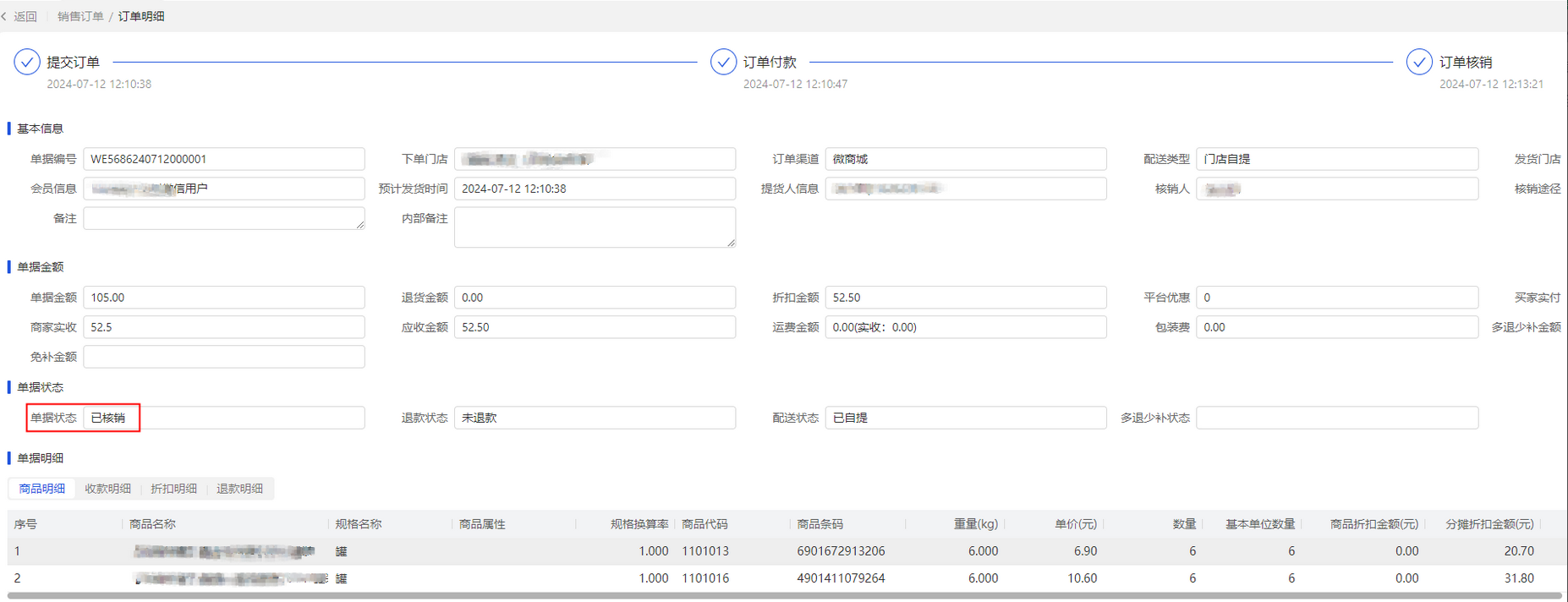
Task: Click the 提交订单 step checkmark icon
Action: (27, 62)
